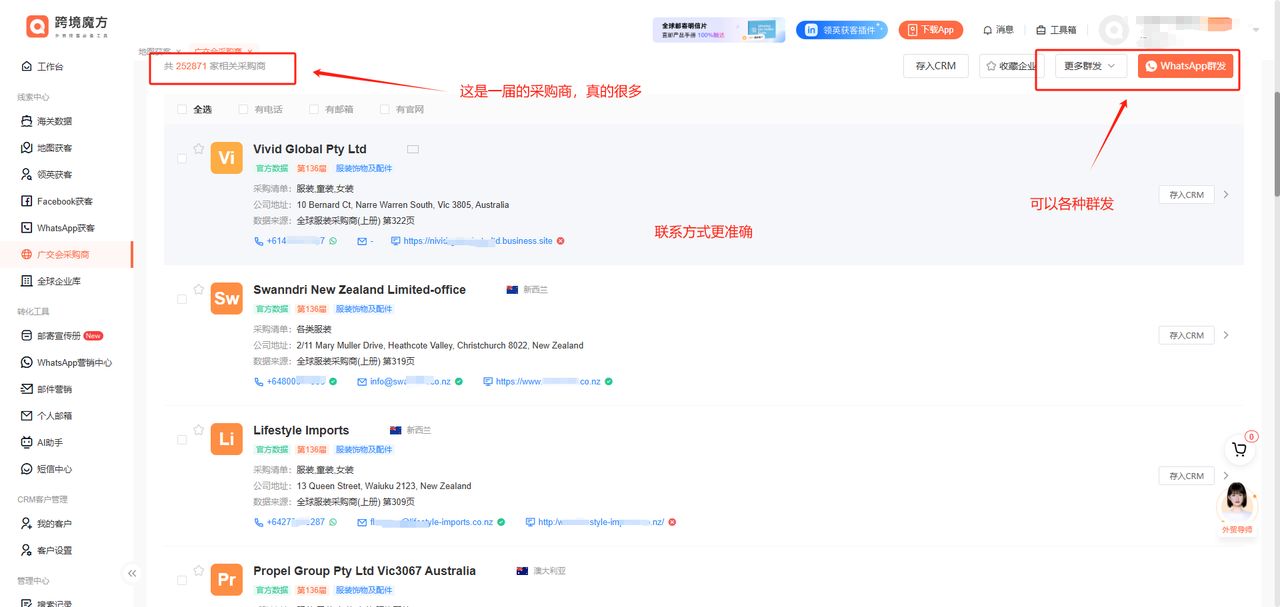This screenshot has width=1280, height=607.
Task: Open 海关数据 in the sidebar
Action: [54, 121]
